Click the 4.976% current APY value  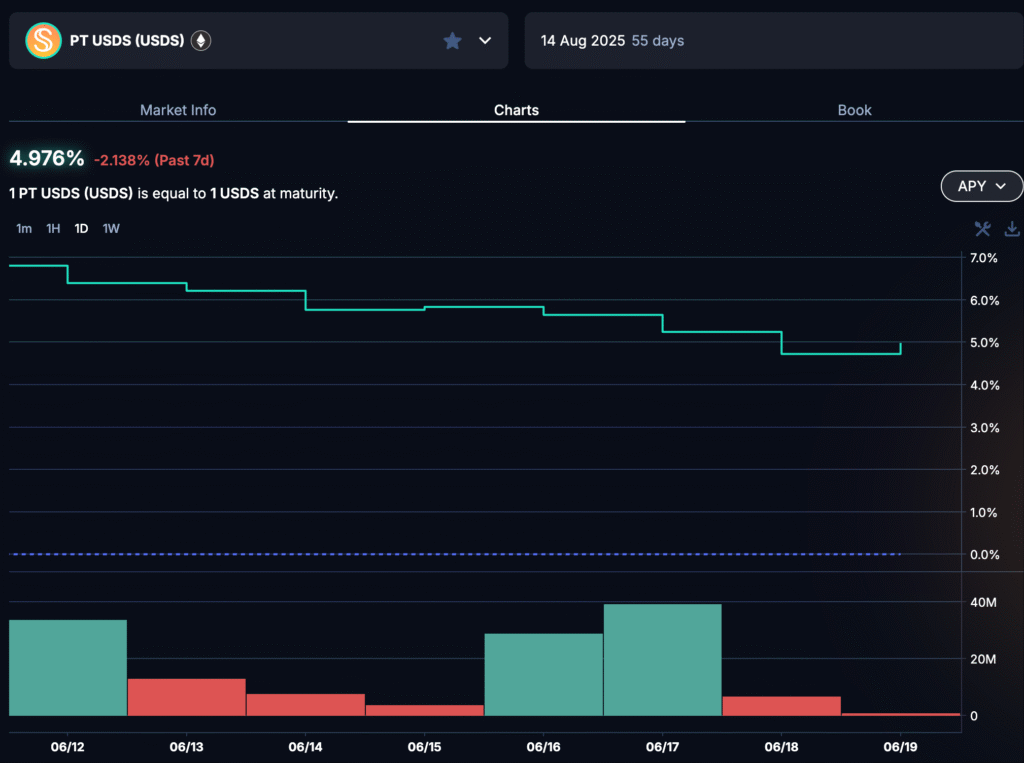click(x=46, y=158)
